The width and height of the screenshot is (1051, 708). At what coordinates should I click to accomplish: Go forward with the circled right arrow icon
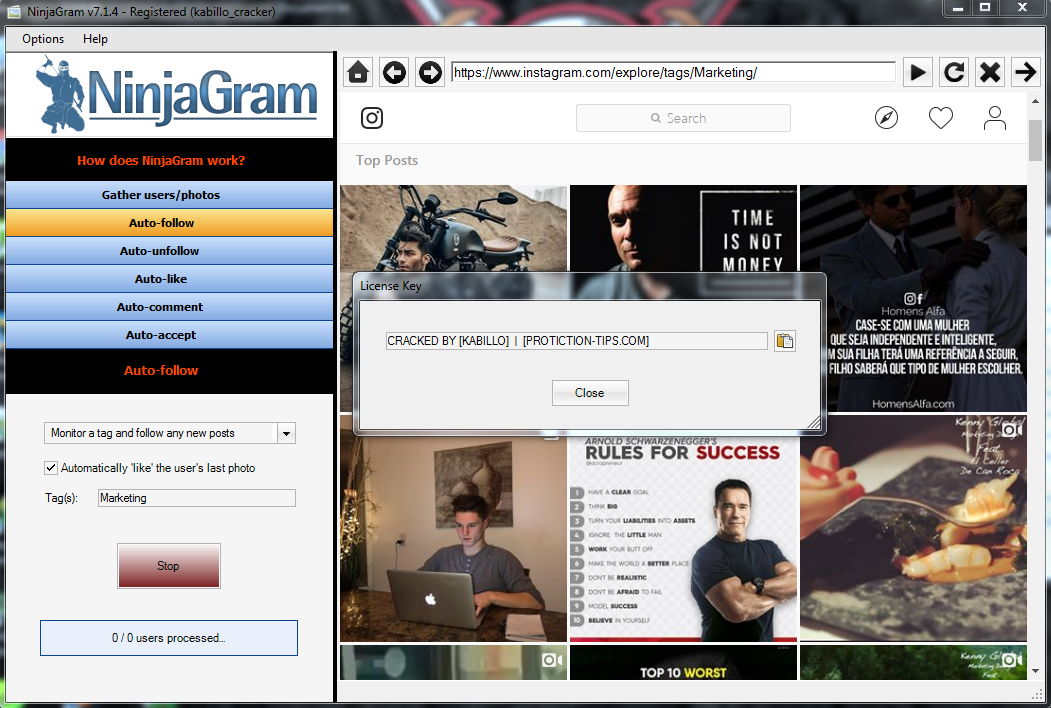[430, 72]
